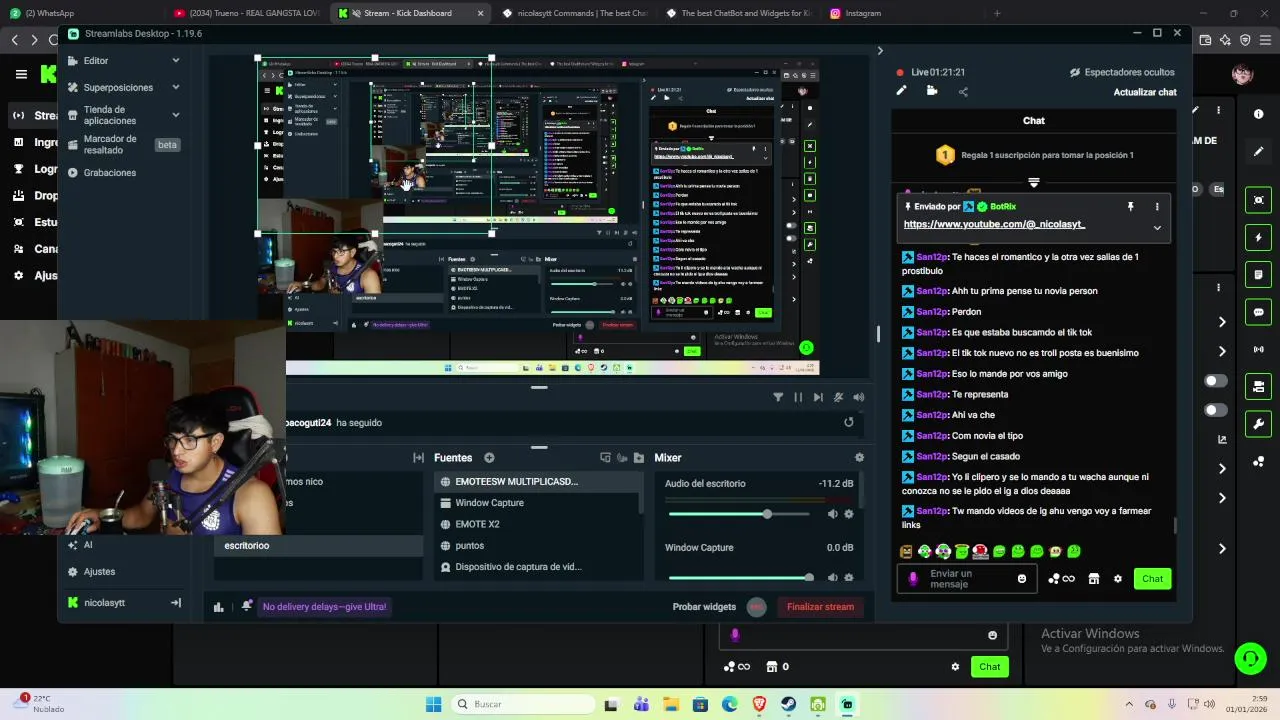Click the notifications bell in the Streamlabs footer
This screenshot has width=1280, height=720.
[x=247, y=606]
